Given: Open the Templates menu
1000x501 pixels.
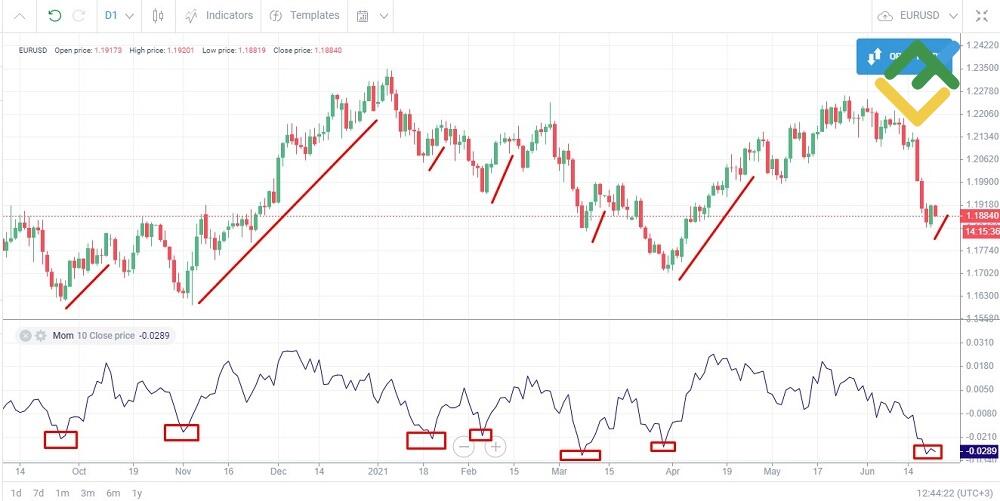Looking at the screenshot, I should [x=304, y=16].
